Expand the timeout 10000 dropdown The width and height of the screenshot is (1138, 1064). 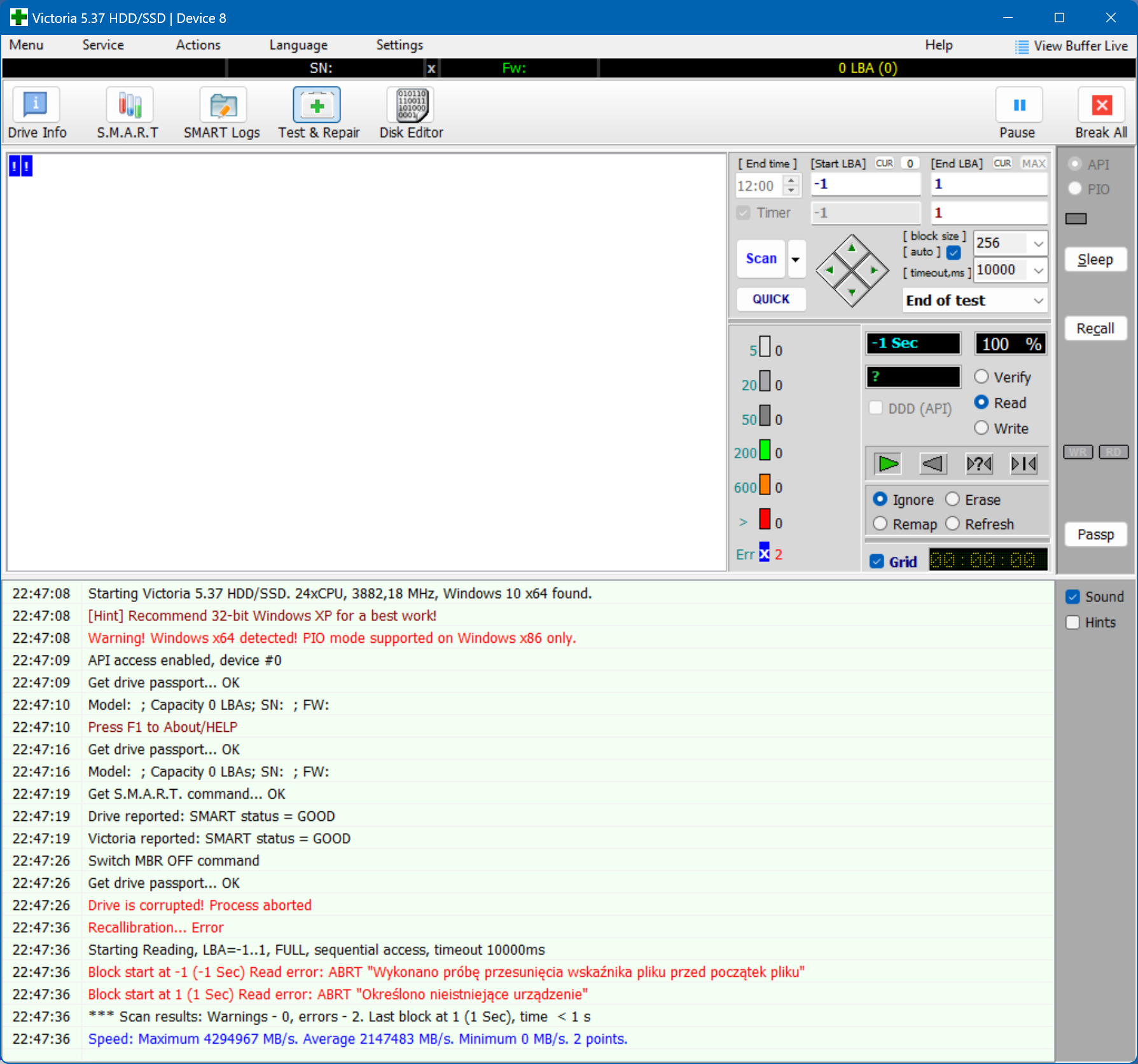tap(1038, 270)
